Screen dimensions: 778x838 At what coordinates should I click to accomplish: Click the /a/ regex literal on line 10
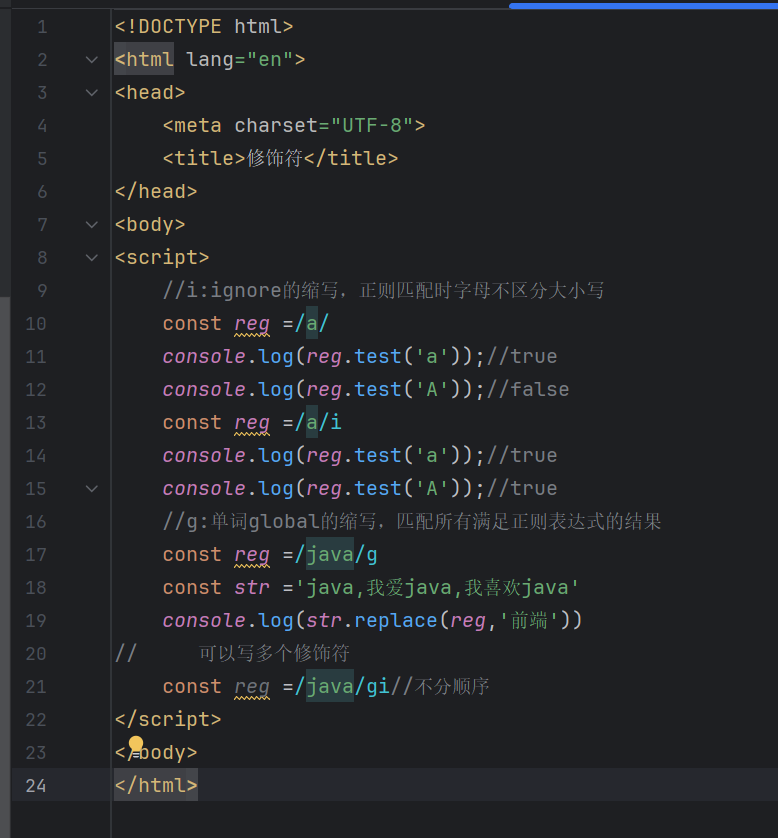click(x=312, y=324)
